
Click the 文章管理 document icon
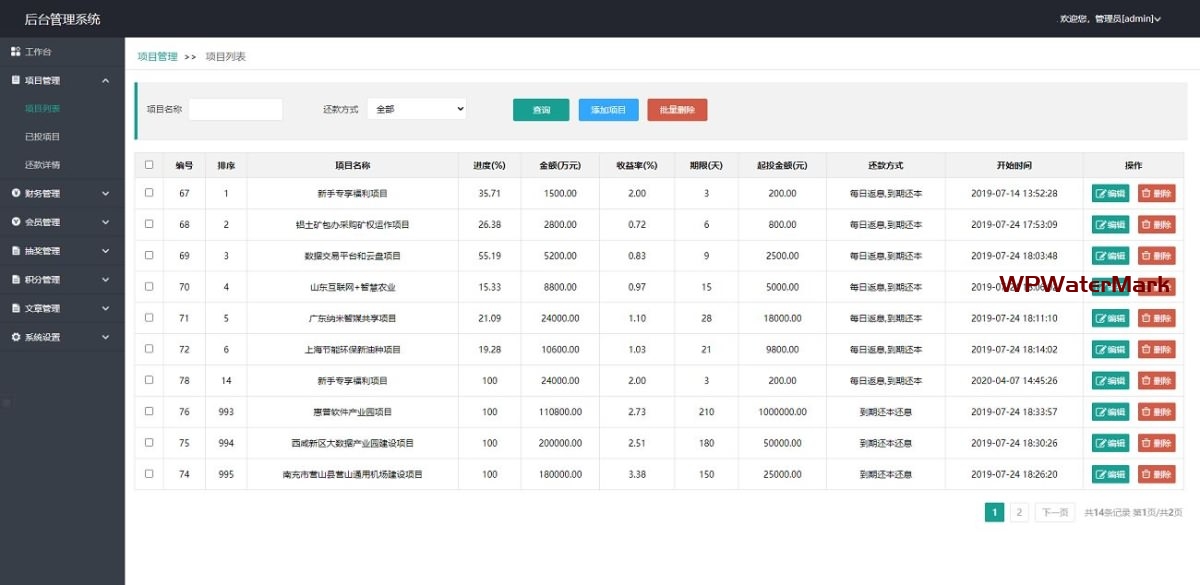click(x=16, y=308)
